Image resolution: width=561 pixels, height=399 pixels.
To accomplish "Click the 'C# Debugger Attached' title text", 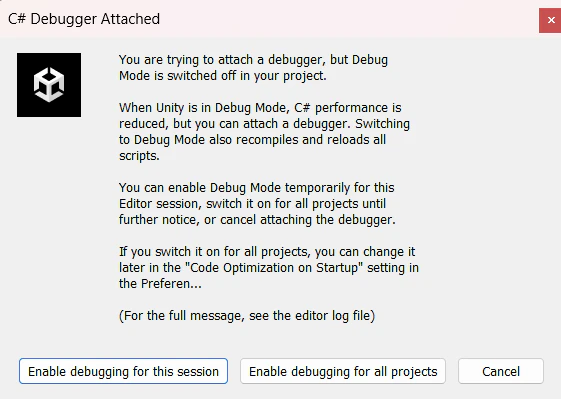I will [x=84, y=19].
